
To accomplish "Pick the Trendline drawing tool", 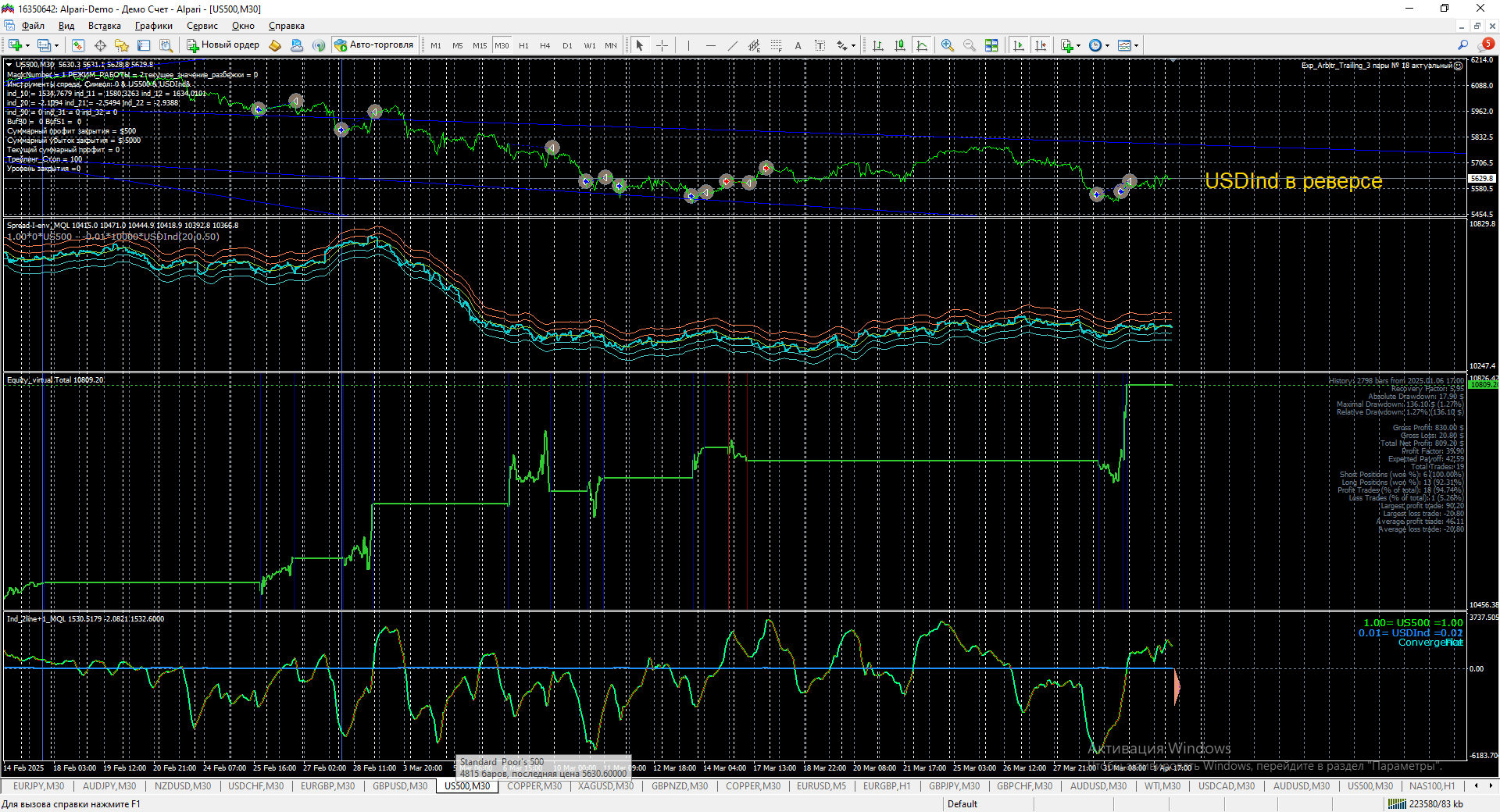I will (732, 45).
